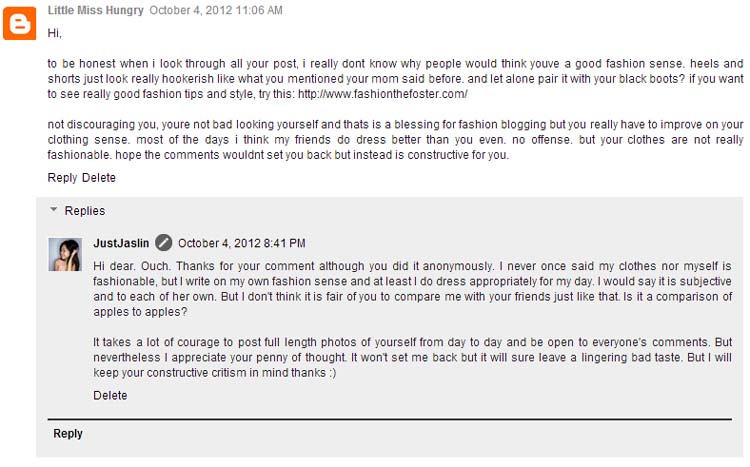The width and height of the screenshot is (750, 467).
Task: Click the pencil author badge beside JustJaslin
Action: click(164, 243)
